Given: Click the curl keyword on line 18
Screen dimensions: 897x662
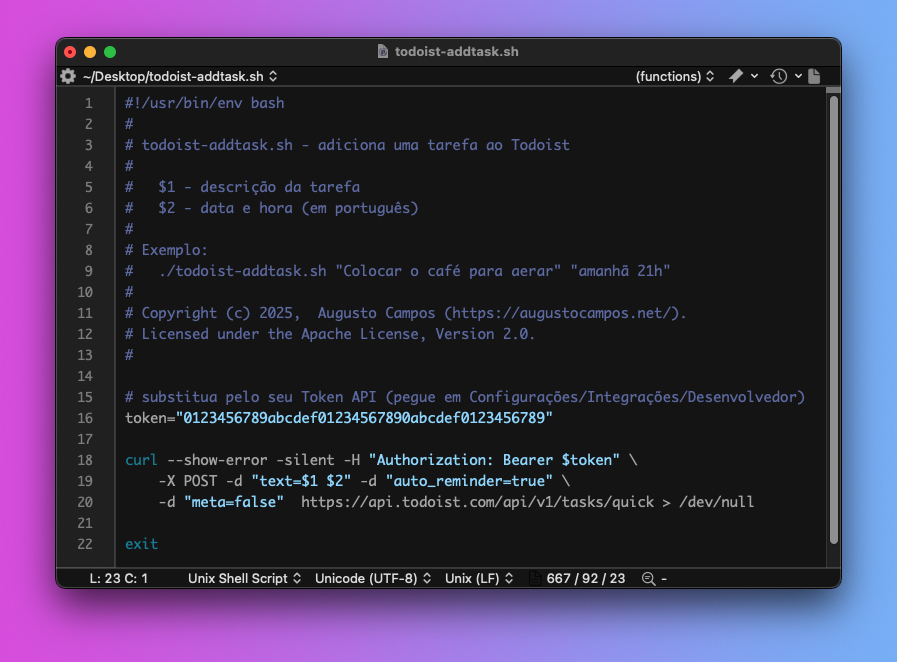Looking at the screenshot, I should click(141, 460).
